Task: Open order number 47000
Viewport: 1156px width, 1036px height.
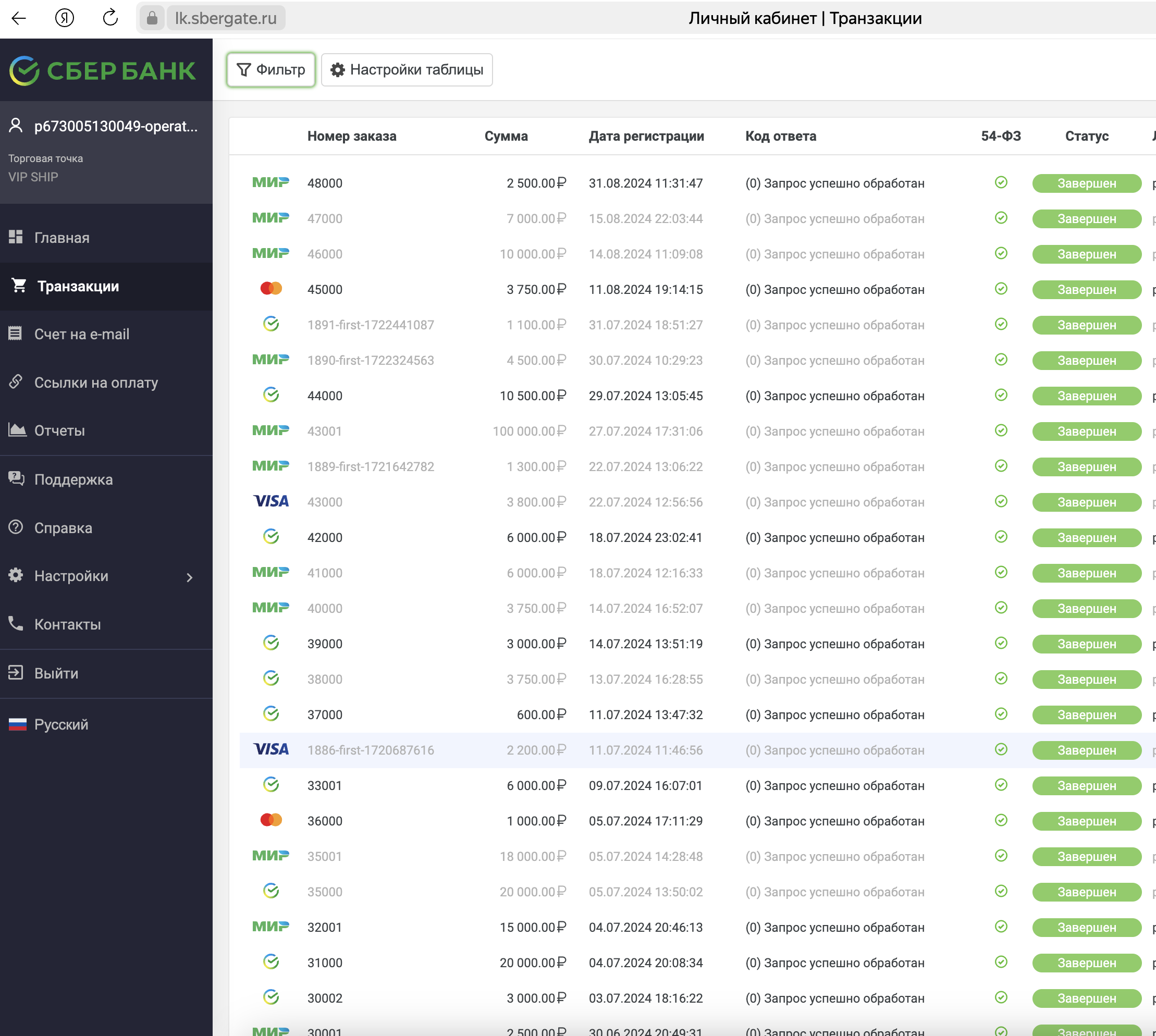Action: pos(325,218)
